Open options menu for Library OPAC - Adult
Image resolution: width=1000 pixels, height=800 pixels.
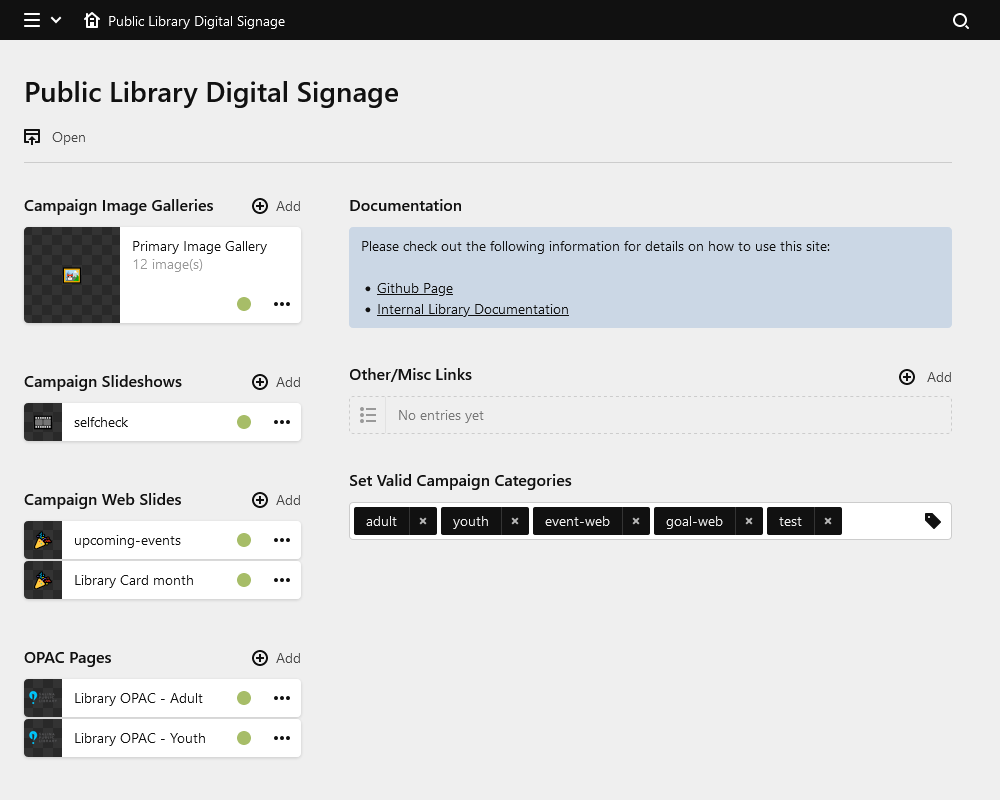pos(282,698)
